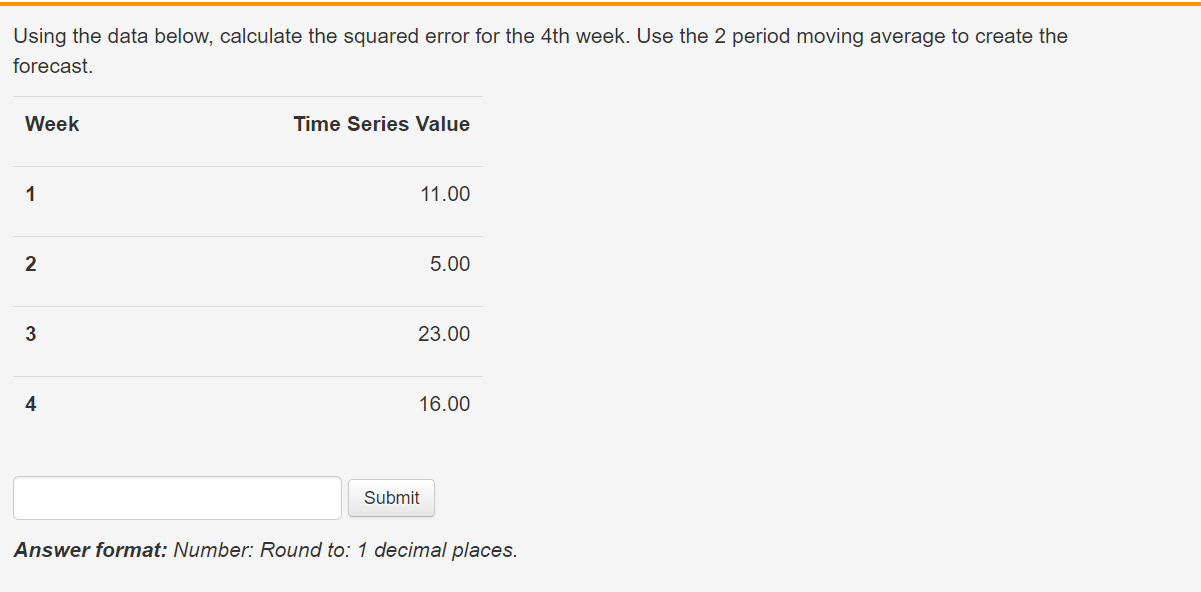Select the Time Series Value column header
Viewport: 1201px width, 592px height.
click(381, 124)
